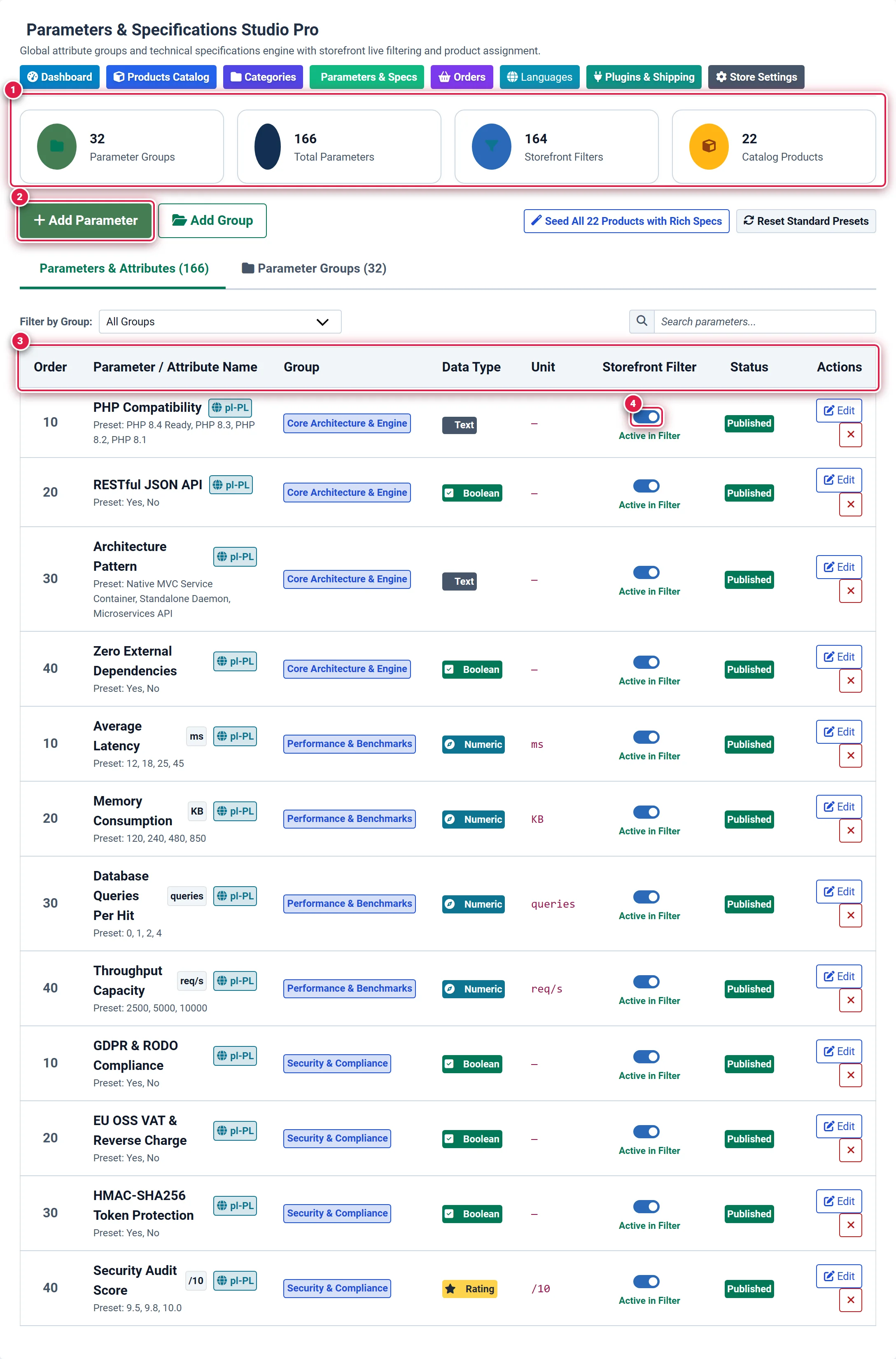
Task: Switch to Parameter Groups (32) tab
Action: point(314,268)
